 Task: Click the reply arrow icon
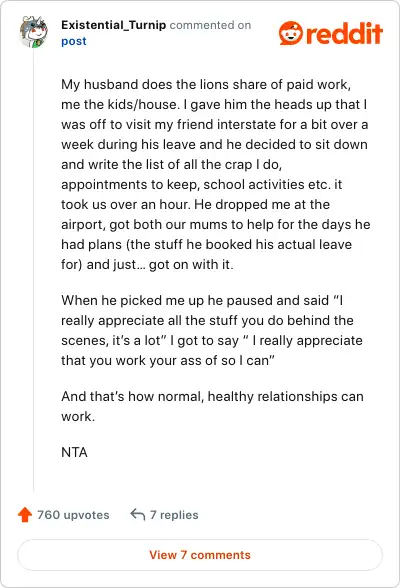click(x=138, y=514)
